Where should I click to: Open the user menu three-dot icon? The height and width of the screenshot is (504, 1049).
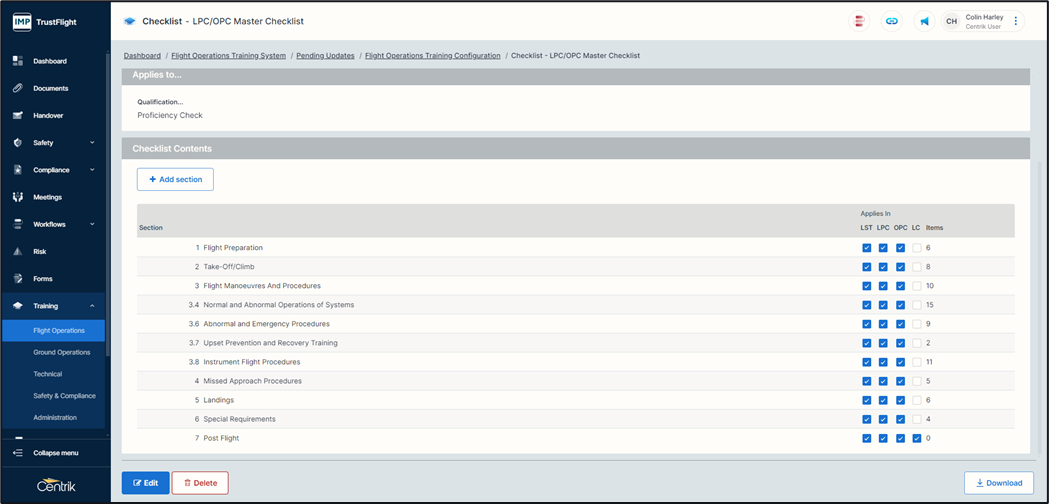[x=1016, y=21]
